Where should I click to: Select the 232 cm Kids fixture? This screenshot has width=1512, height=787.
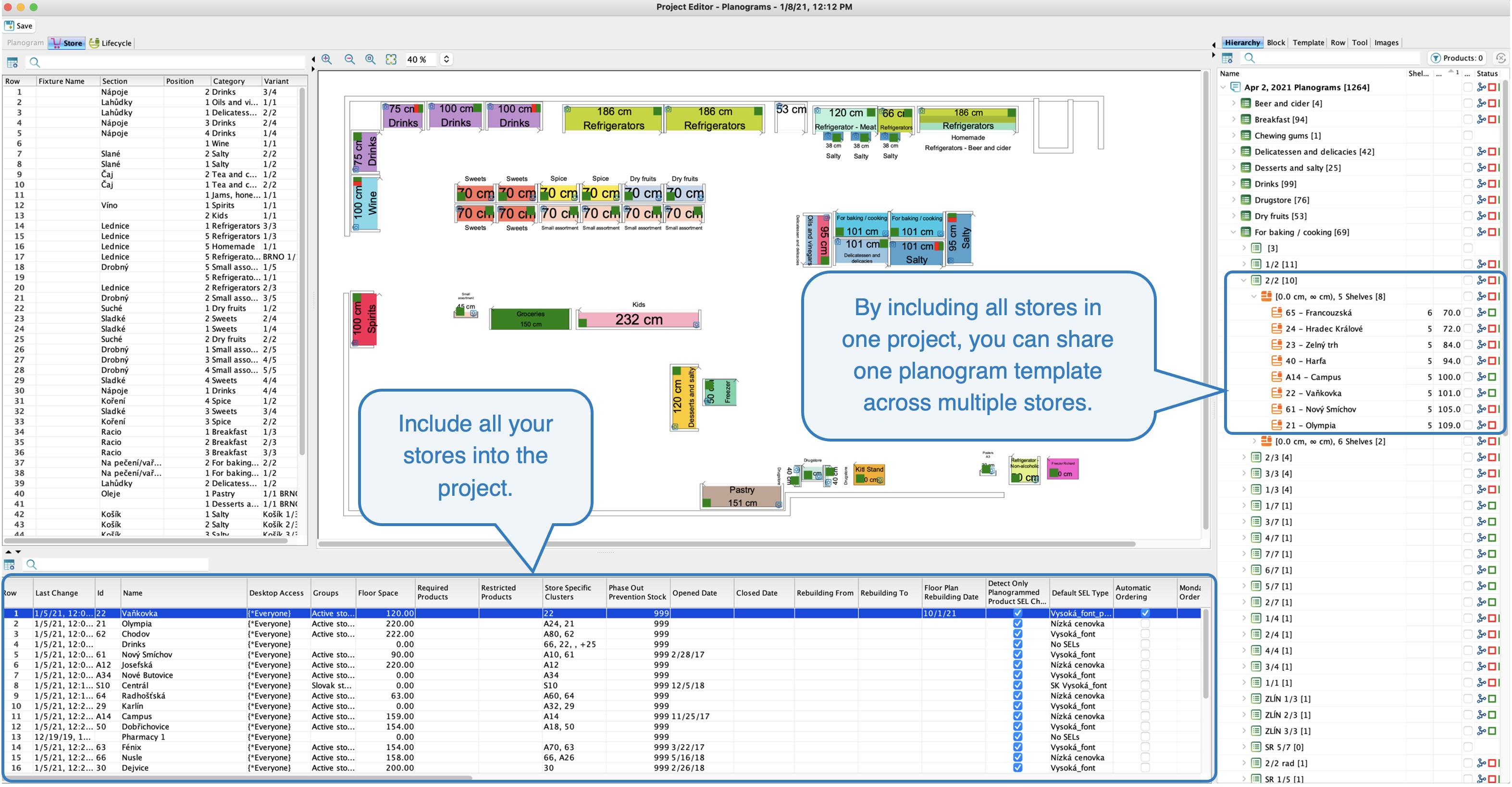(x=638, y=320)
